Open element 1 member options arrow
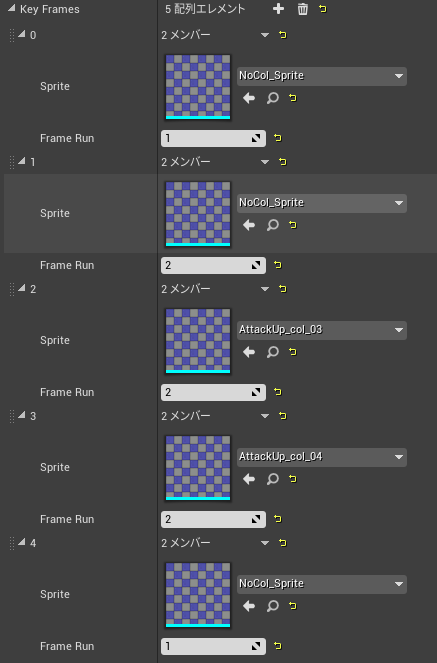This screenshot has height=663, width=437. (265, 162)
